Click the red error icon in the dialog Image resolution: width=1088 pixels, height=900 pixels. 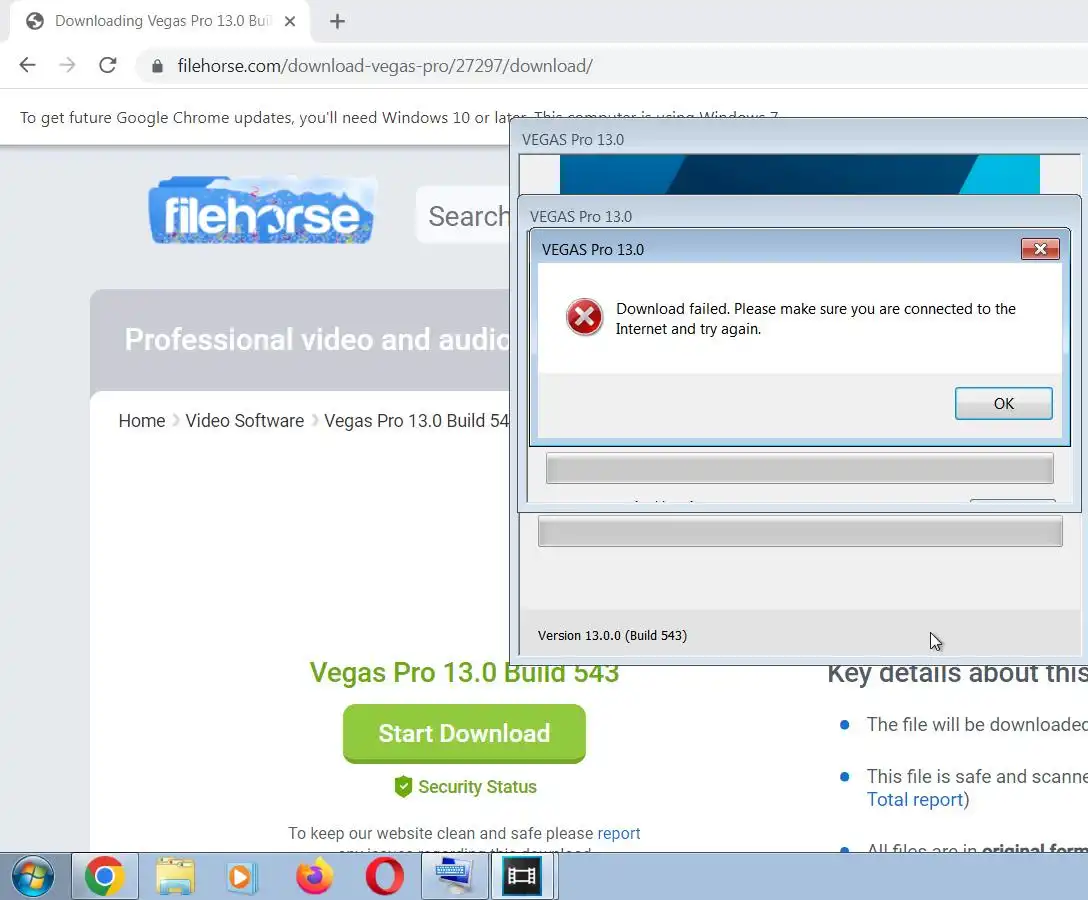coord(584,318)
